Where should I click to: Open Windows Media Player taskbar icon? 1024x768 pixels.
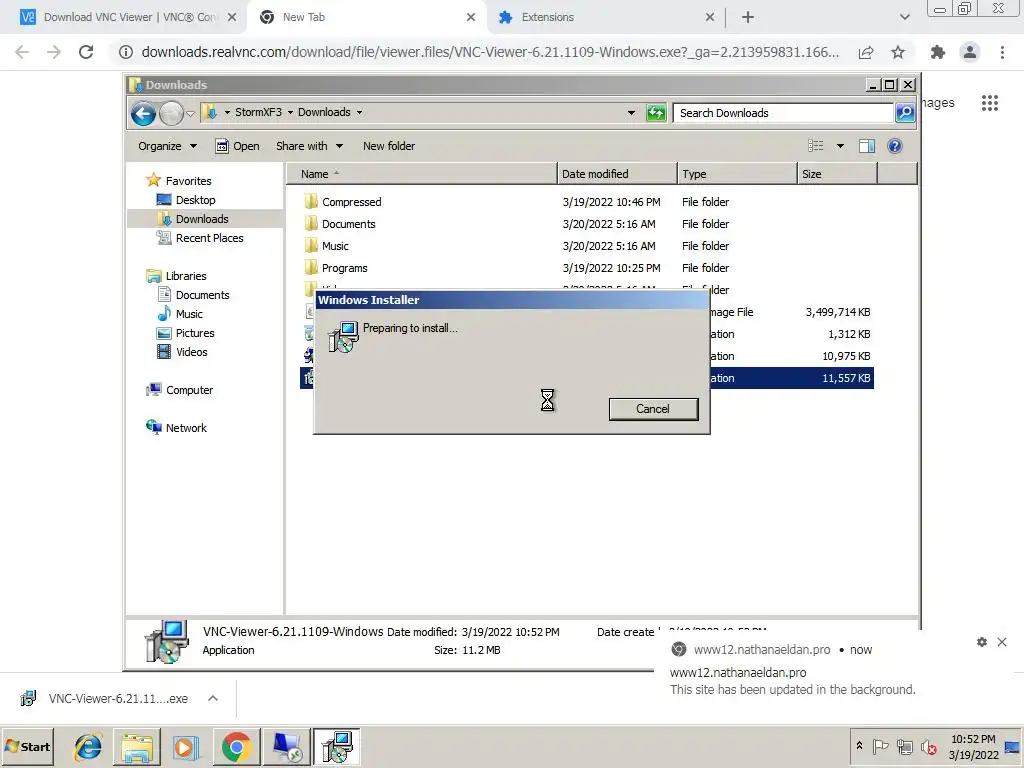click(x=186, y=746)
